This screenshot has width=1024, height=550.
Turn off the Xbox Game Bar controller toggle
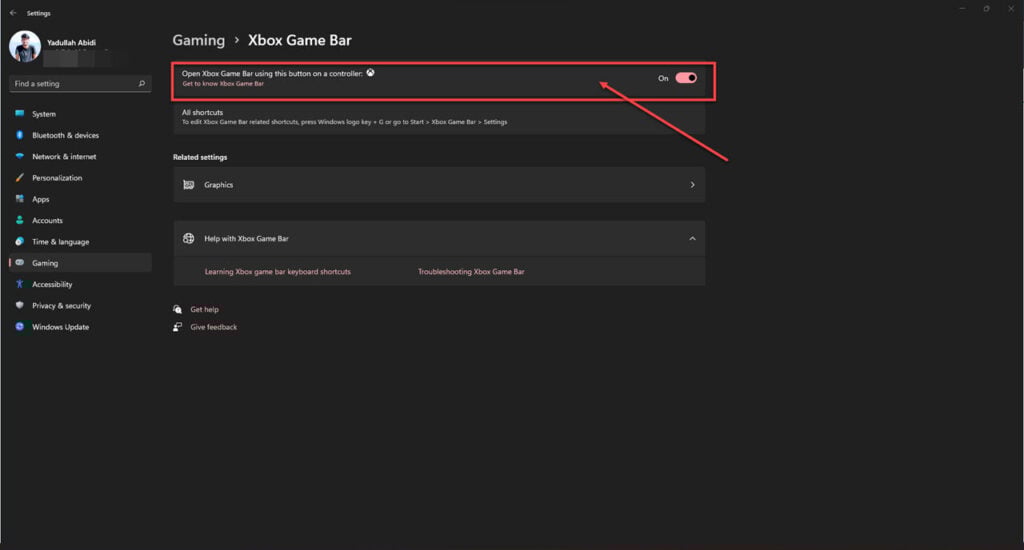(686, 78)
